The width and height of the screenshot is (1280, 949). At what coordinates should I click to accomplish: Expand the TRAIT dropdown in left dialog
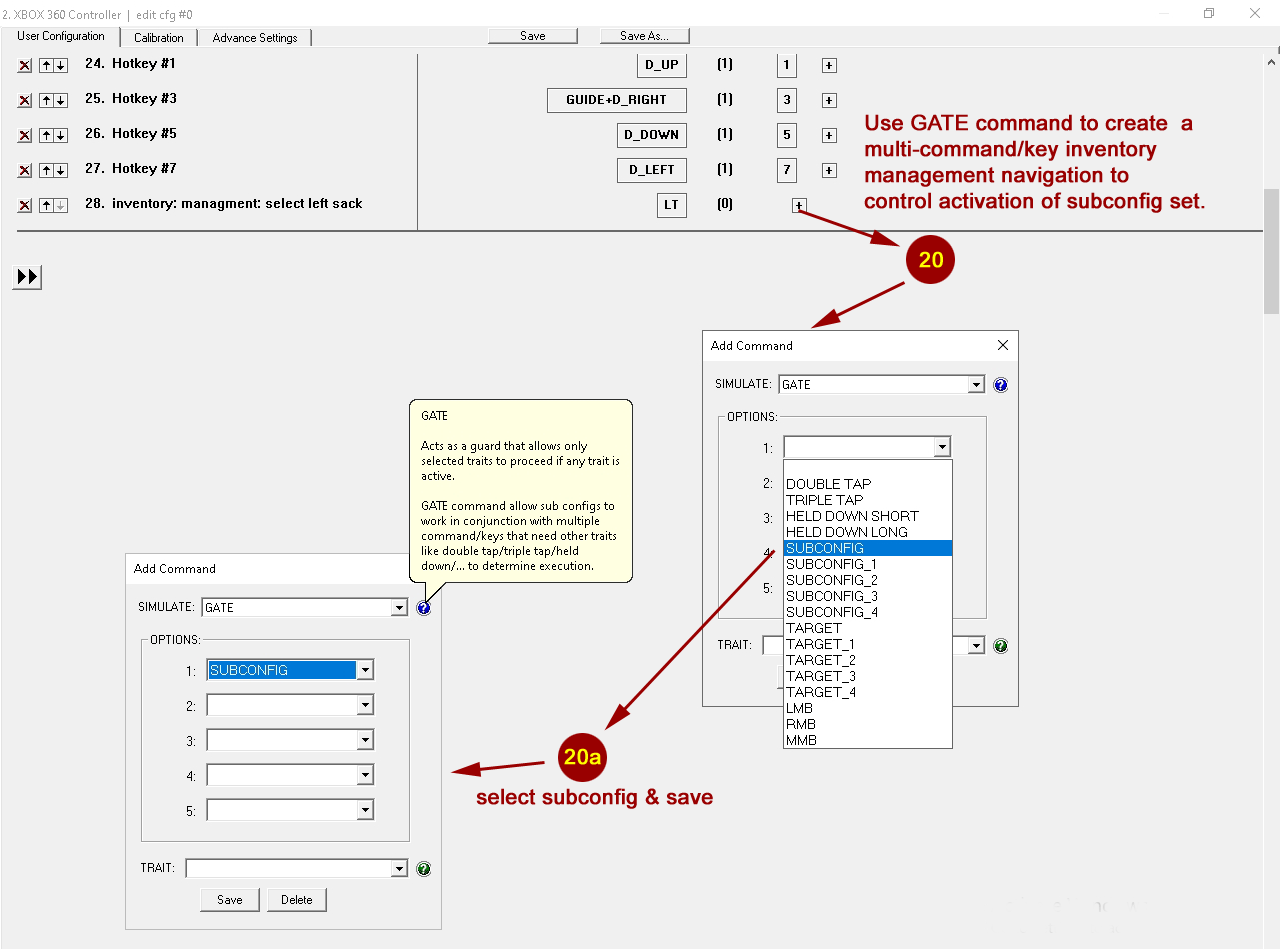pyautogui.click(x=399, y=869)
